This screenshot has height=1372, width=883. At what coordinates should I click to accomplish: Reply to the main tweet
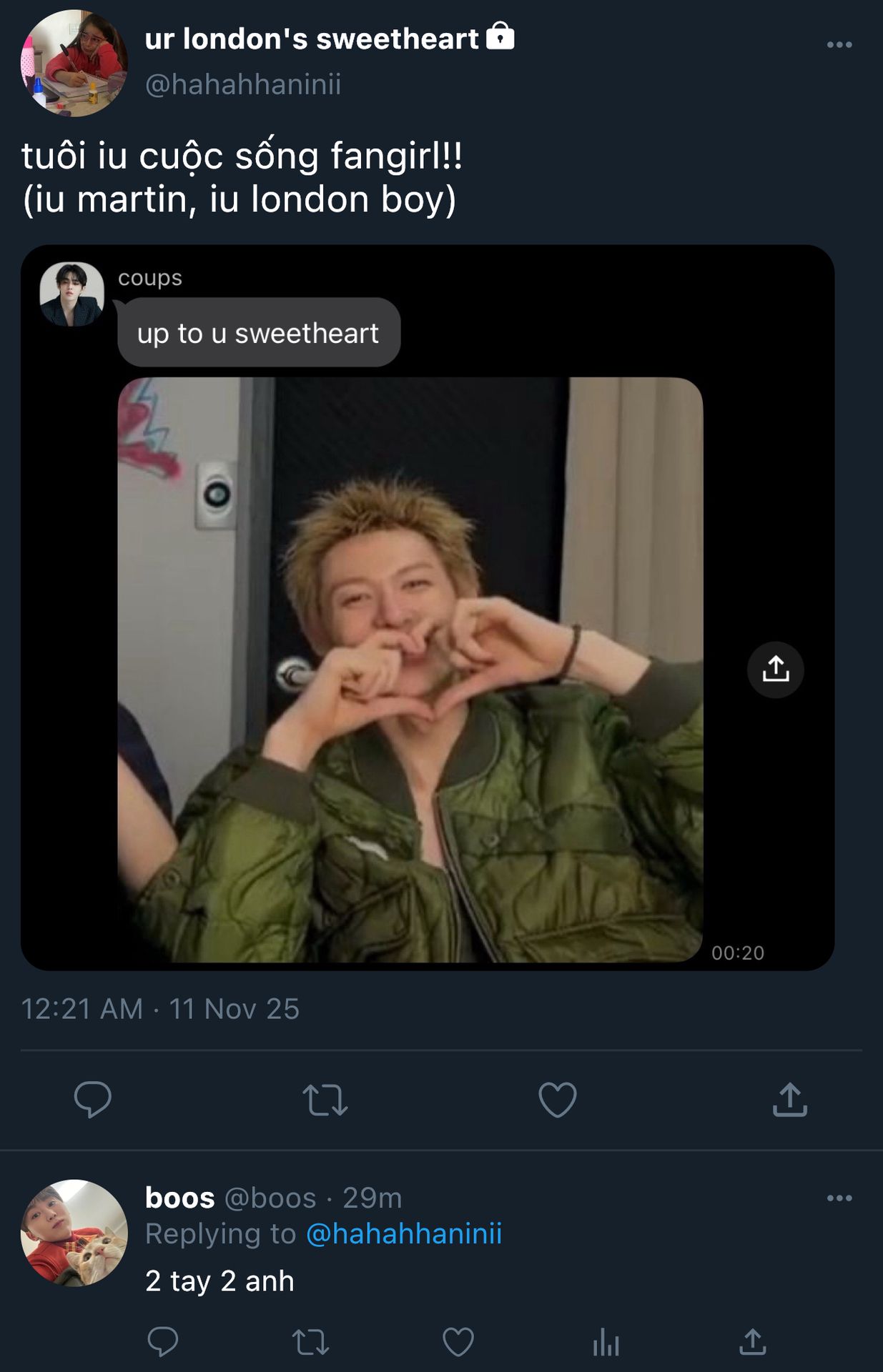tap(93, 1099)
